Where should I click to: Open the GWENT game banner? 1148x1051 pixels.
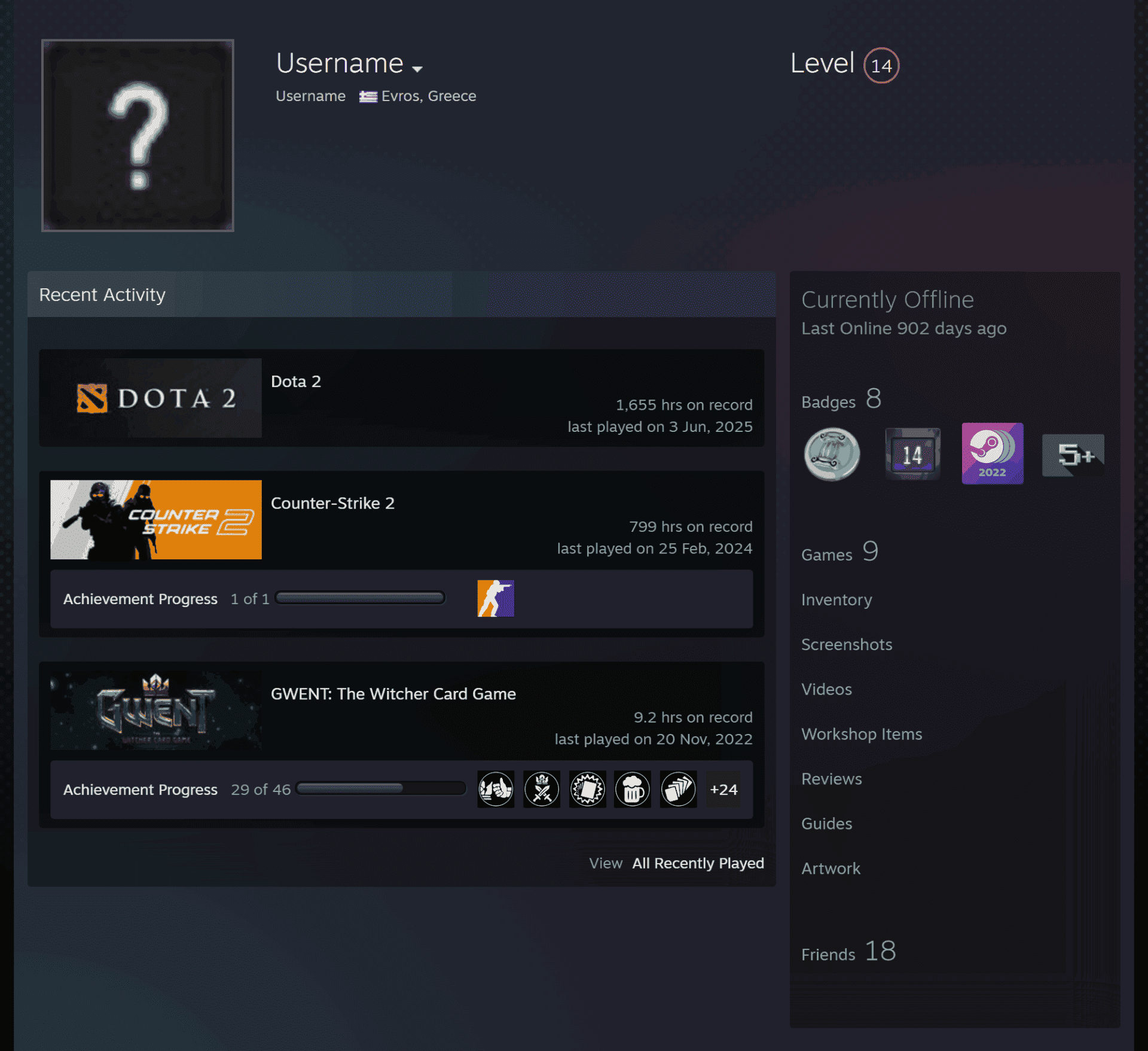click(x=156, y=710)
